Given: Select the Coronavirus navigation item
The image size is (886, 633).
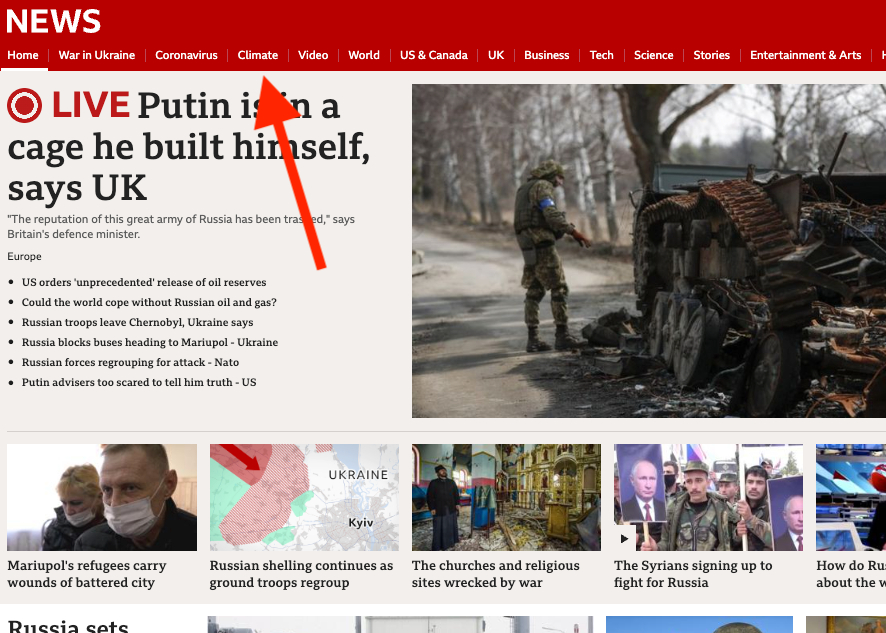Looking at the screenshot, I should (x=186, y=55).
